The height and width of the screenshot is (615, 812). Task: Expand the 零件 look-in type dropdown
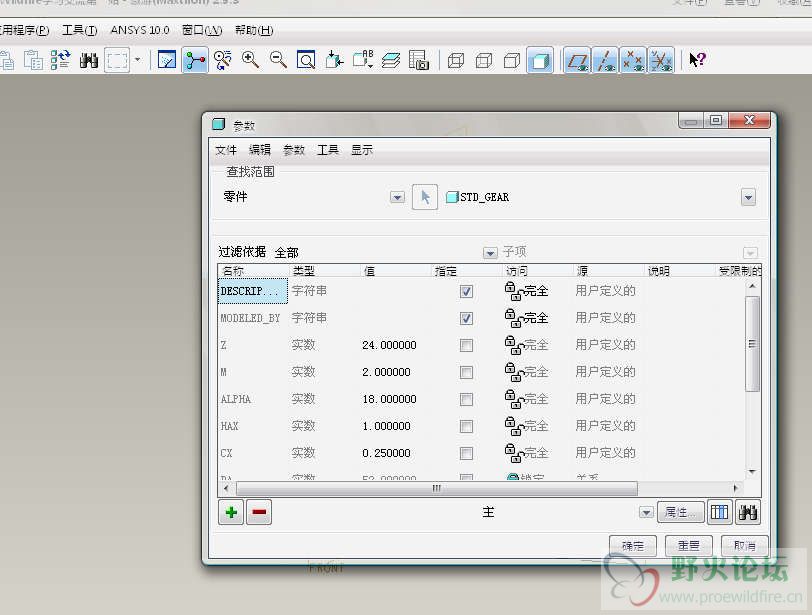(397, 198)
